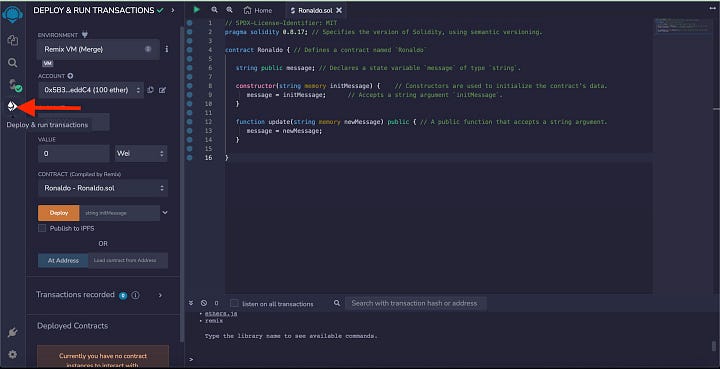Toggle breakpoint dot on line 1
The height and width of the screenshot is (369, 720).
coord(189,23)
